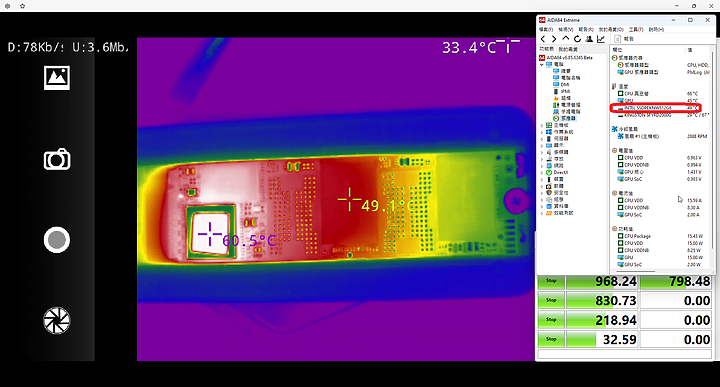Select AIDA64 v6.85 root tree item
The height and width of the screenshot is (387, 720).
tap(566, 58)
